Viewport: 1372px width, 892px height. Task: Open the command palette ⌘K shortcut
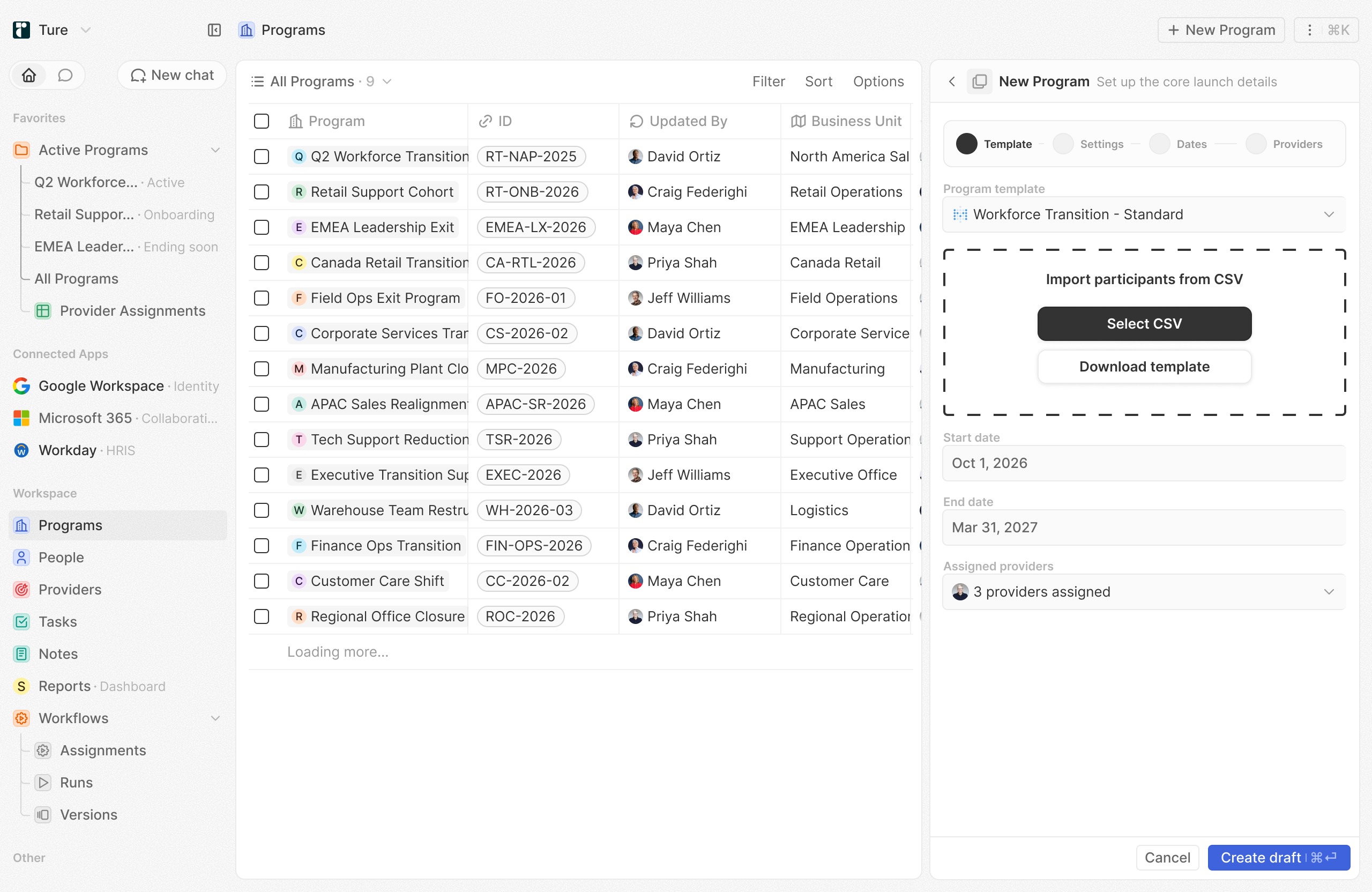click(x=1338, y=30)
